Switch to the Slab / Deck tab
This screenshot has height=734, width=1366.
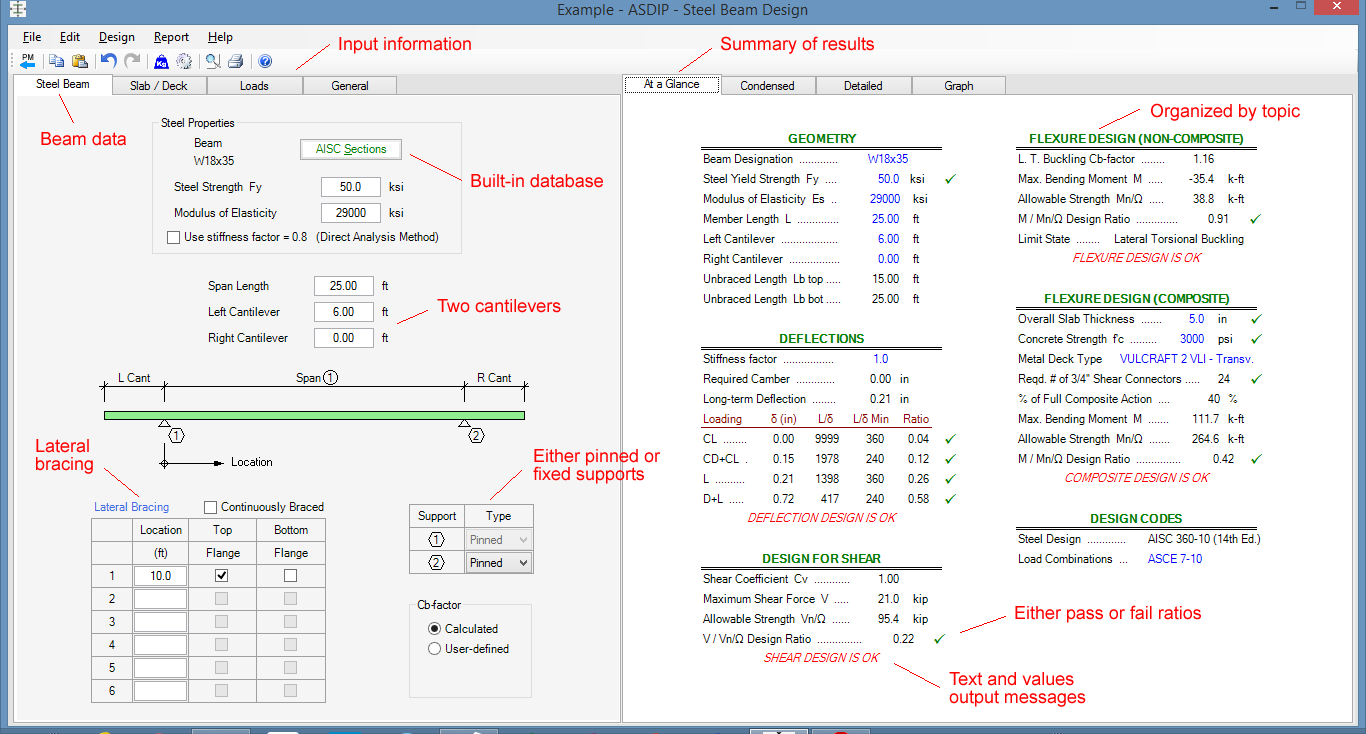click(158, 86)
